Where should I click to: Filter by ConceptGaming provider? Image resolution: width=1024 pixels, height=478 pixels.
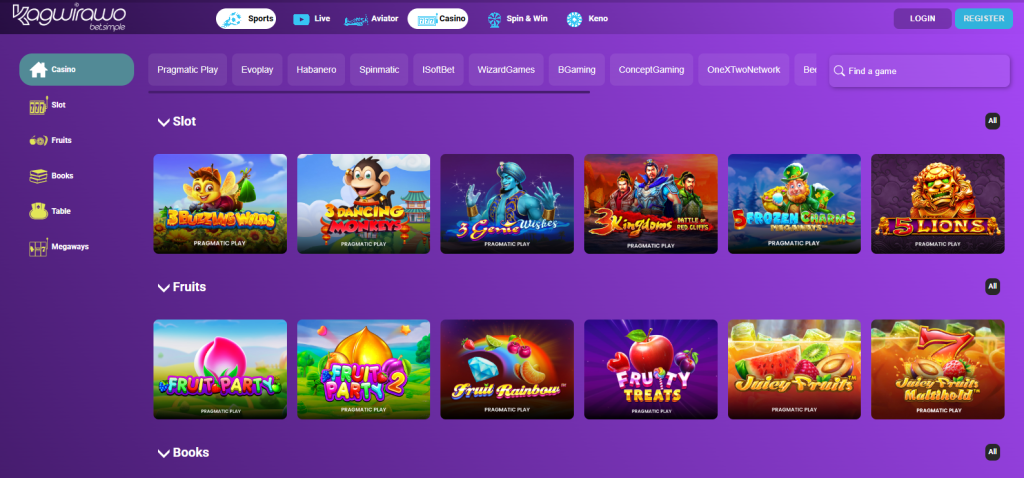(651, 70)
